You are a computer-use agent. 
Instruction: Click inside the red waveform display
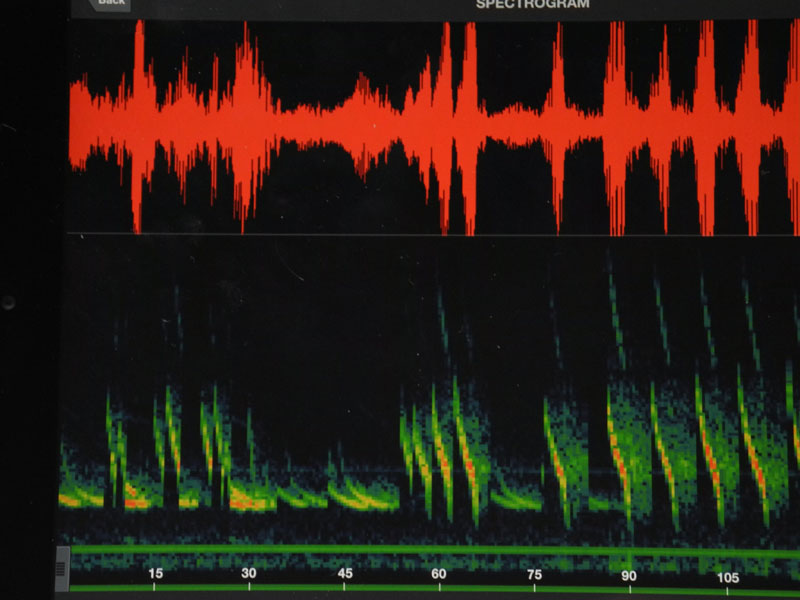434,128
